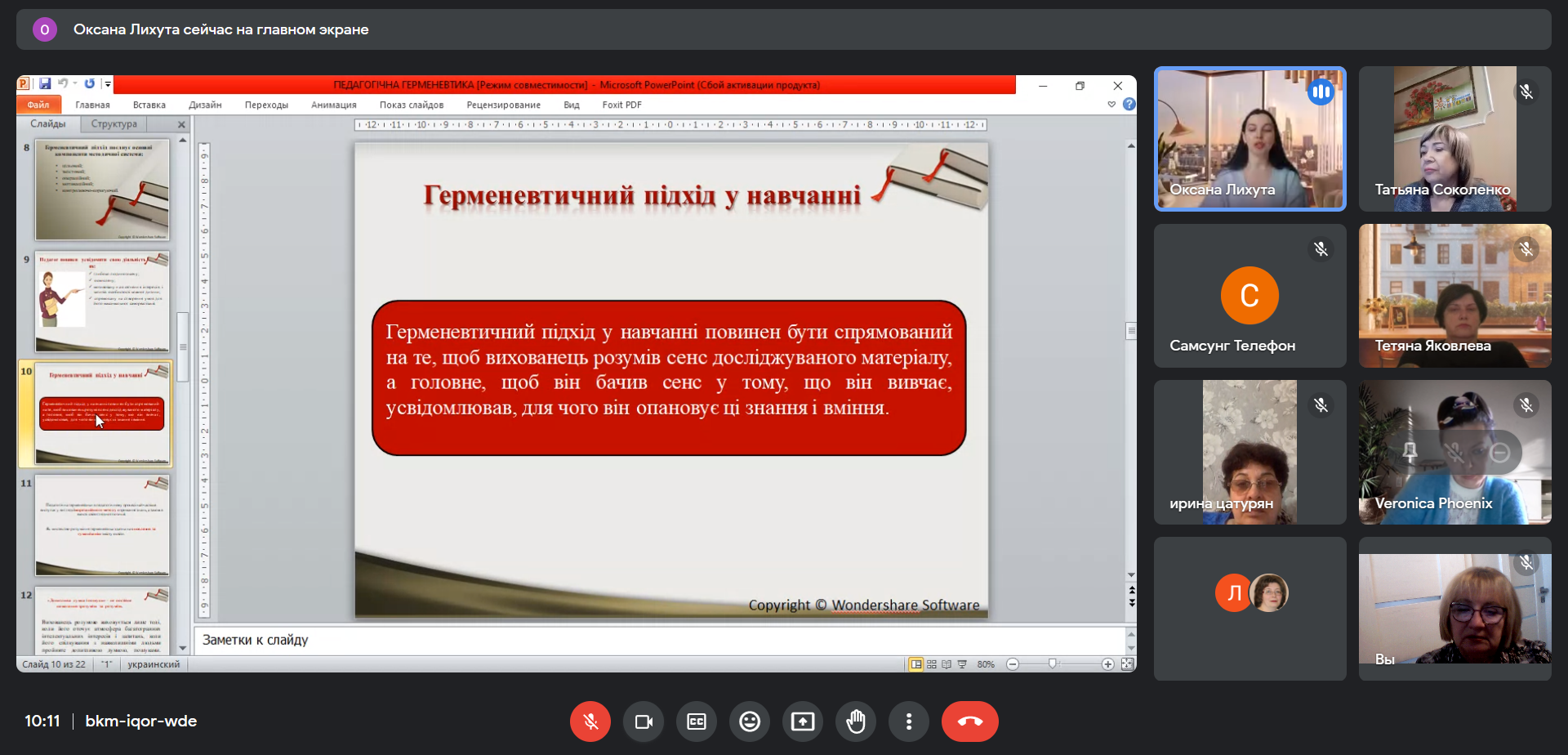
Task: Click the slide sorter view icon
Action: [932, 664]
